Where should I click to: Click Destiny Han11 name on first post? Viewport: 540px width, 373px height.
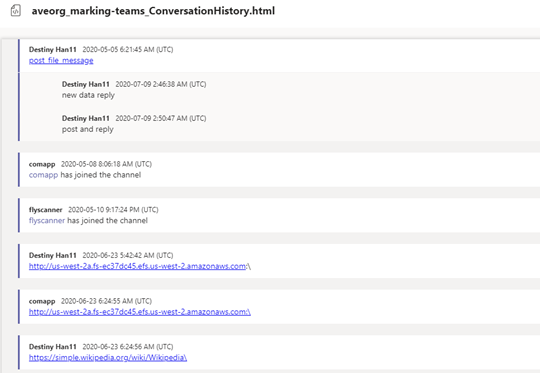click(x=53, y=50)
